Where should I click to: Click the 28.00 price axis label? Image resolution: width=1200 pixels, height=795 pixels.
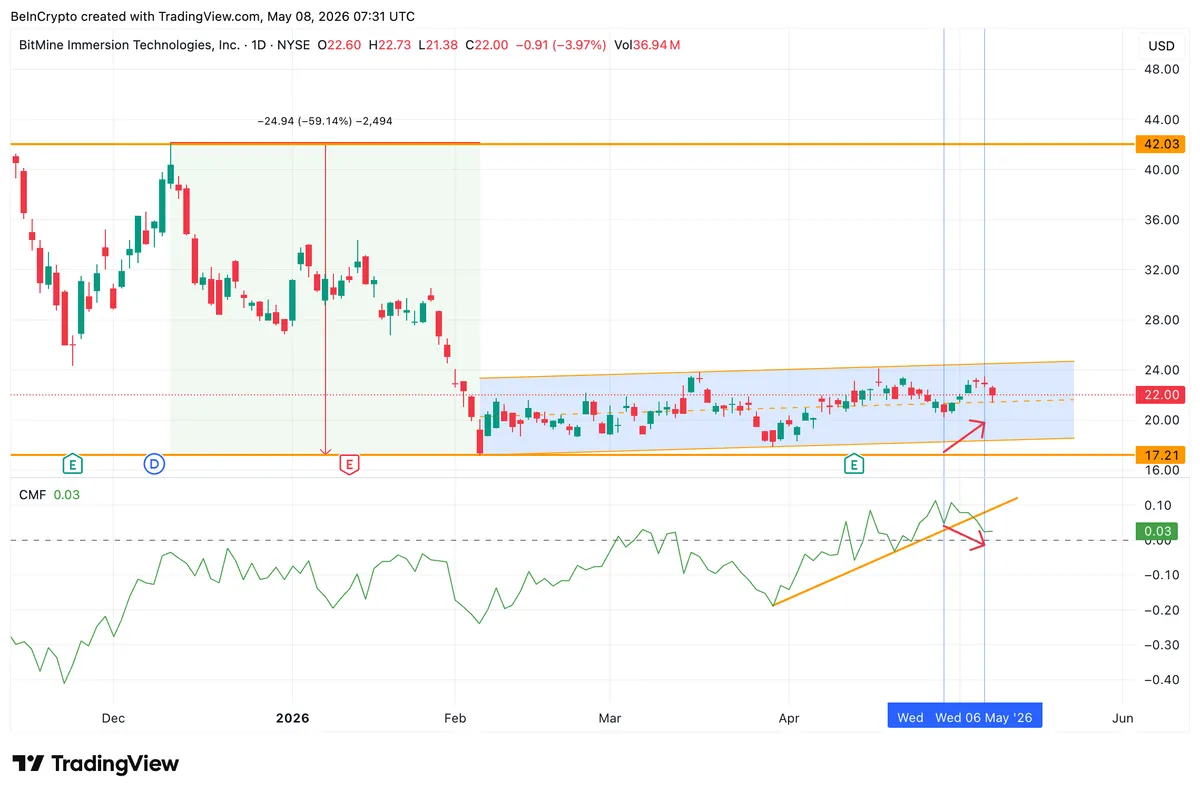1163,320
